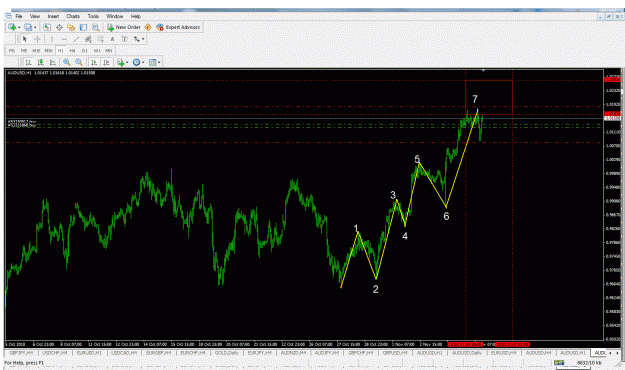Open the Insert menu
This screenshot has width=625, height=370.
53,16
